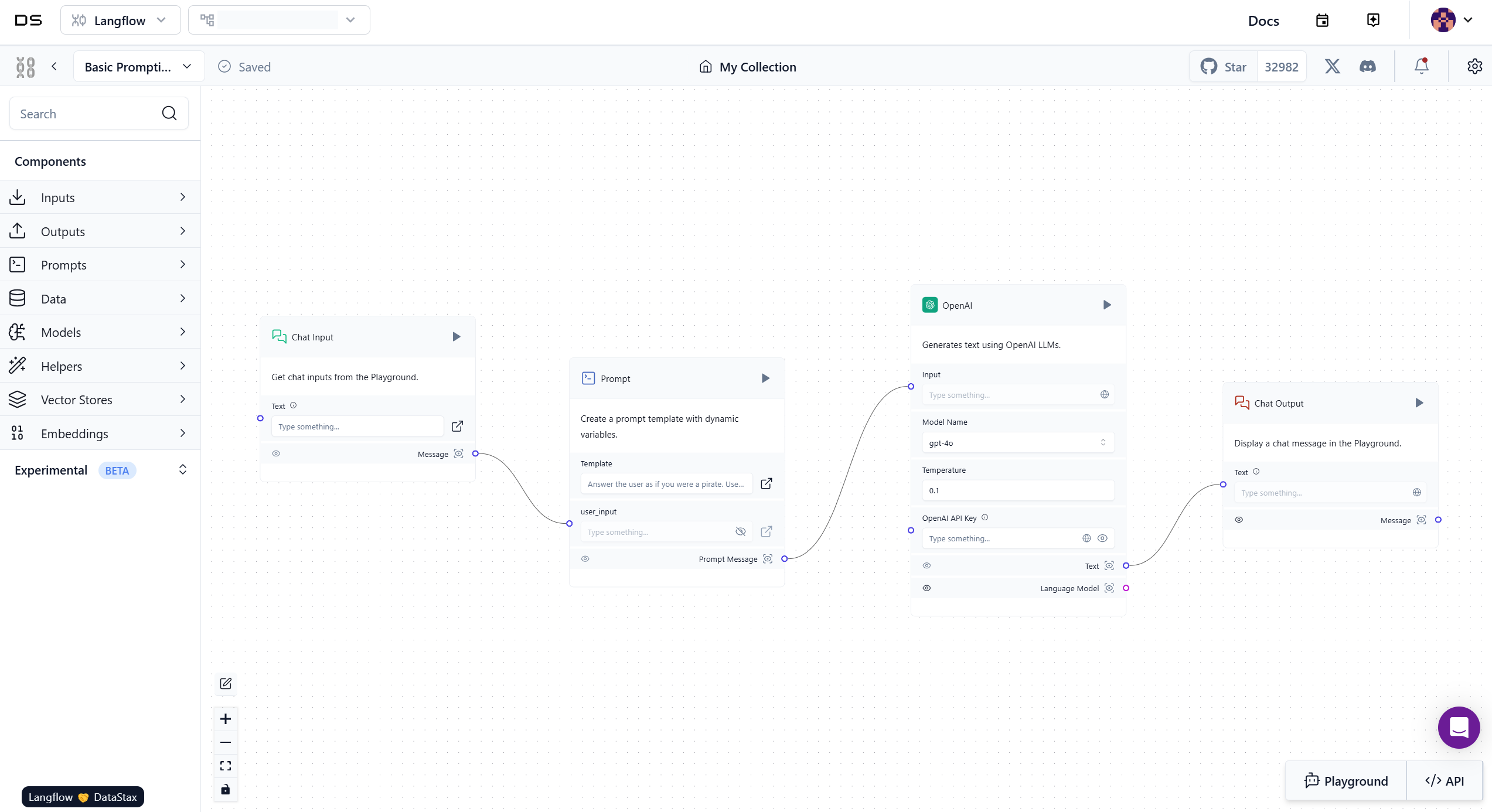Click the add note icon on canvas
Viewport: 1492px width, 812px height.
click(x=226, y=684)
